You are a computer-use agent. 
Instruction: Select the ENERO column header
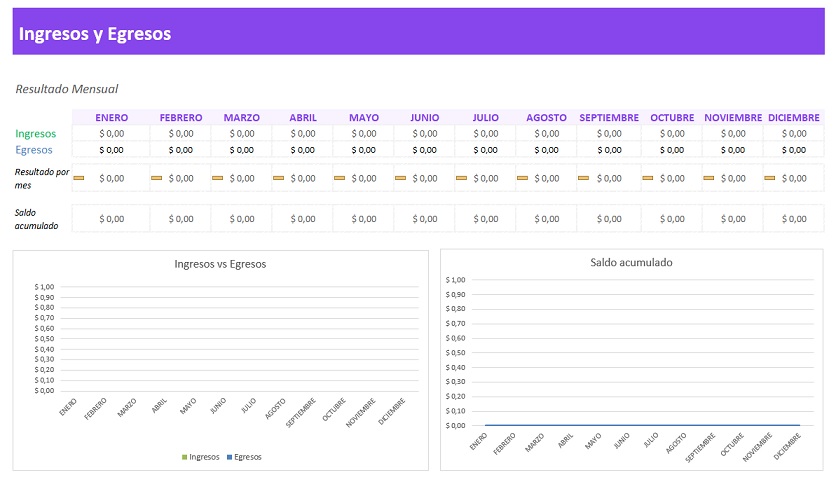click(111, 117)
